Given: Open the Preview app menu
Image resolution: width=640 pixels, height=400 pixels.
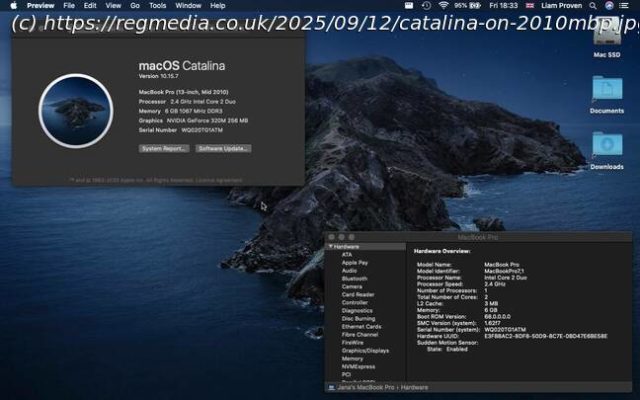Looking at the screenshot, I should (40, 6).
